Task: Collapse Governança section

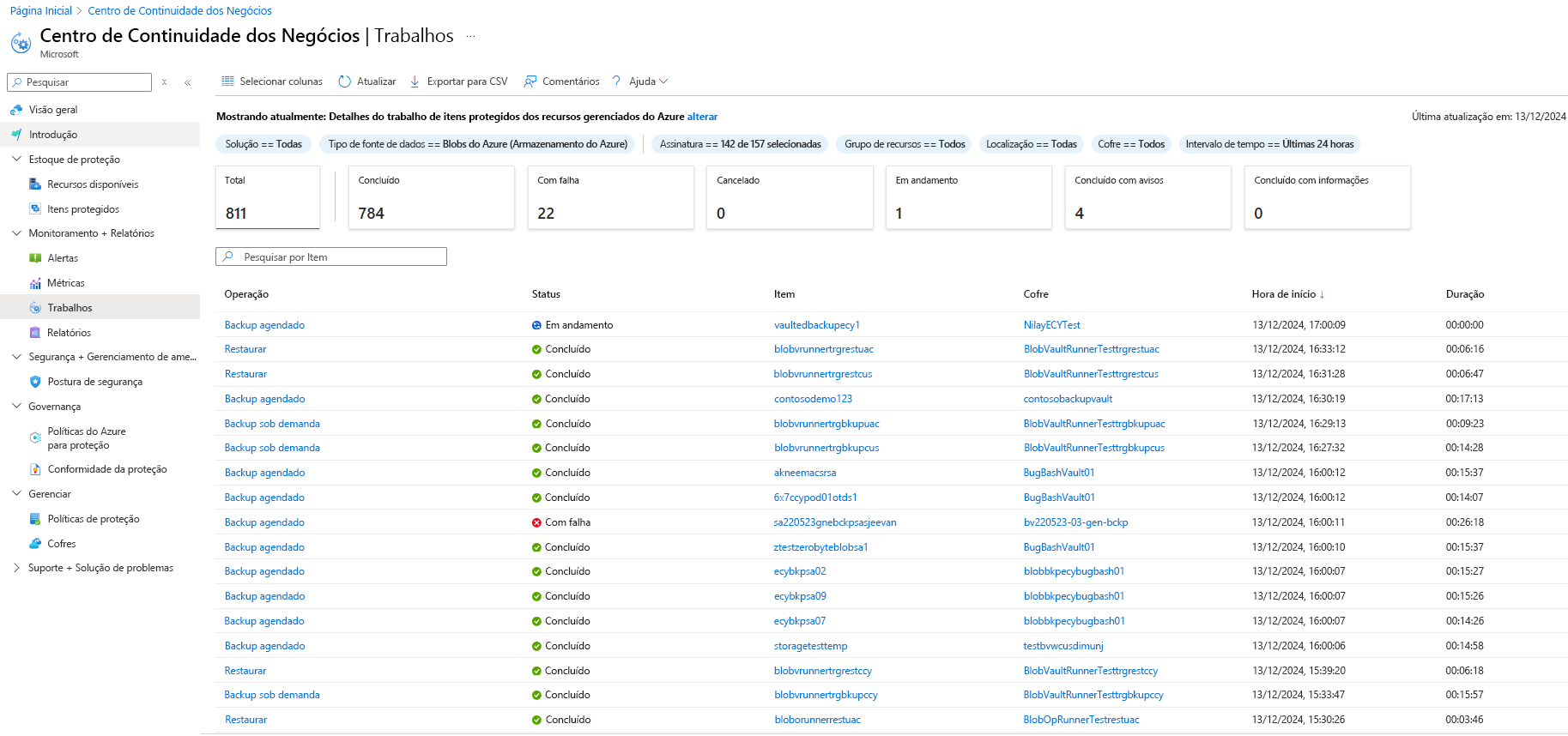Action: pos(16,407)
